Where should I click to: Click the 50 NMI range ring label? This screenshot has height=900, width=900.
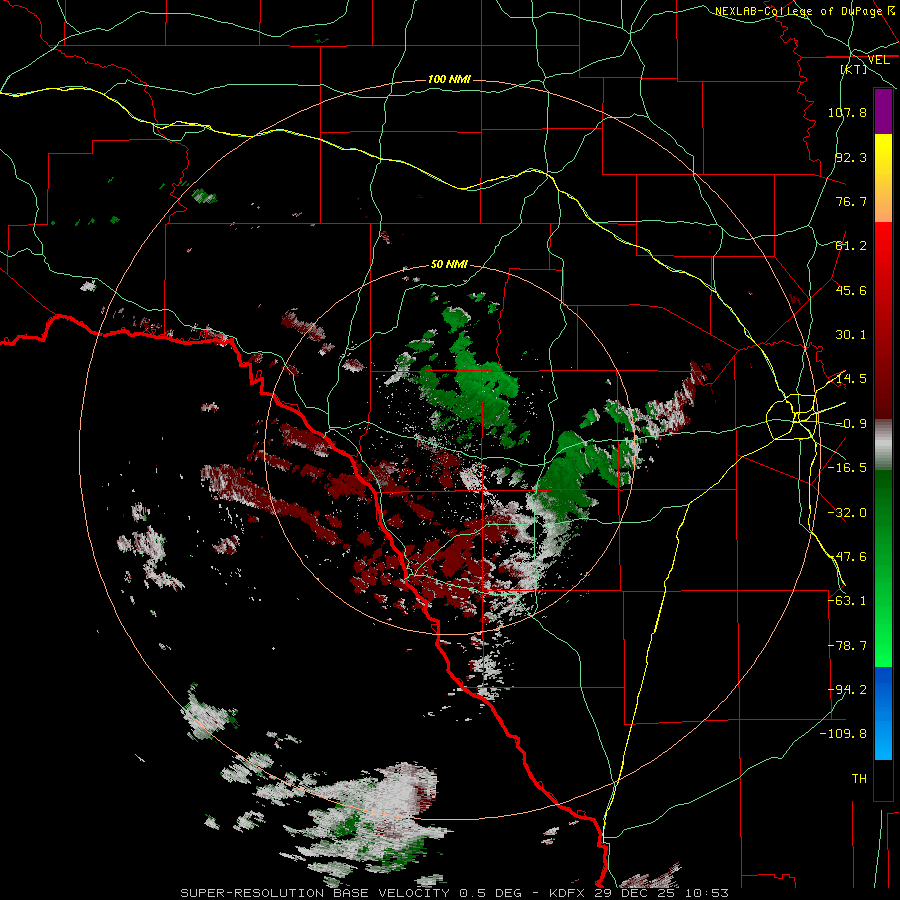click(449, 264)
